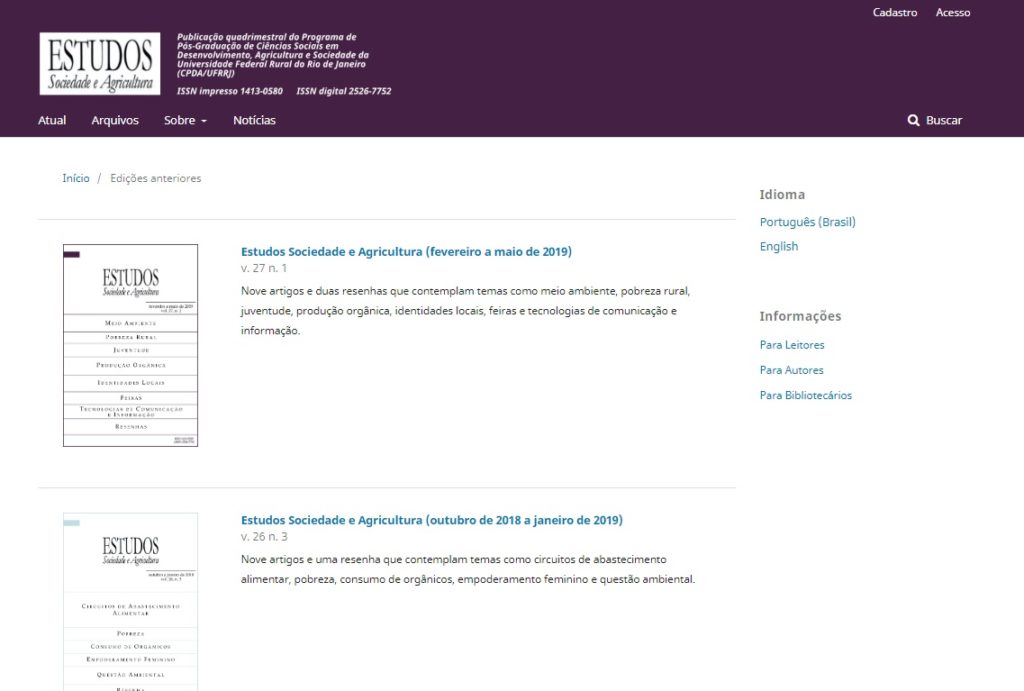The image size is (1024, 691).
Task: Click the magnifying glass search icon
Action: point(913,120)
